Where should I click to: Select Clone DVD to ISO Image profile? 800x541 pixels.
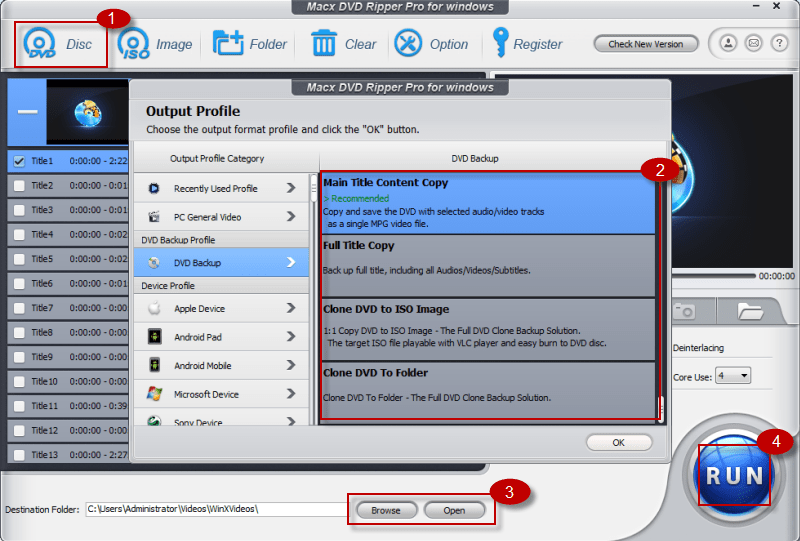[x=488, y=329]
